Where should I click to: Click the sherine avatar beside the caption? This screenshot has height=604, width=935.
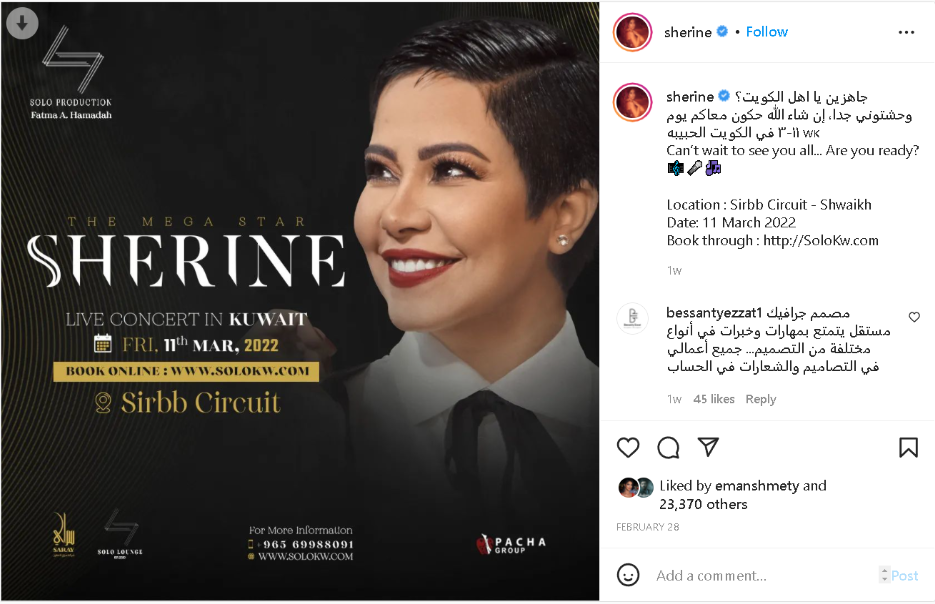(x=632, y=102)
